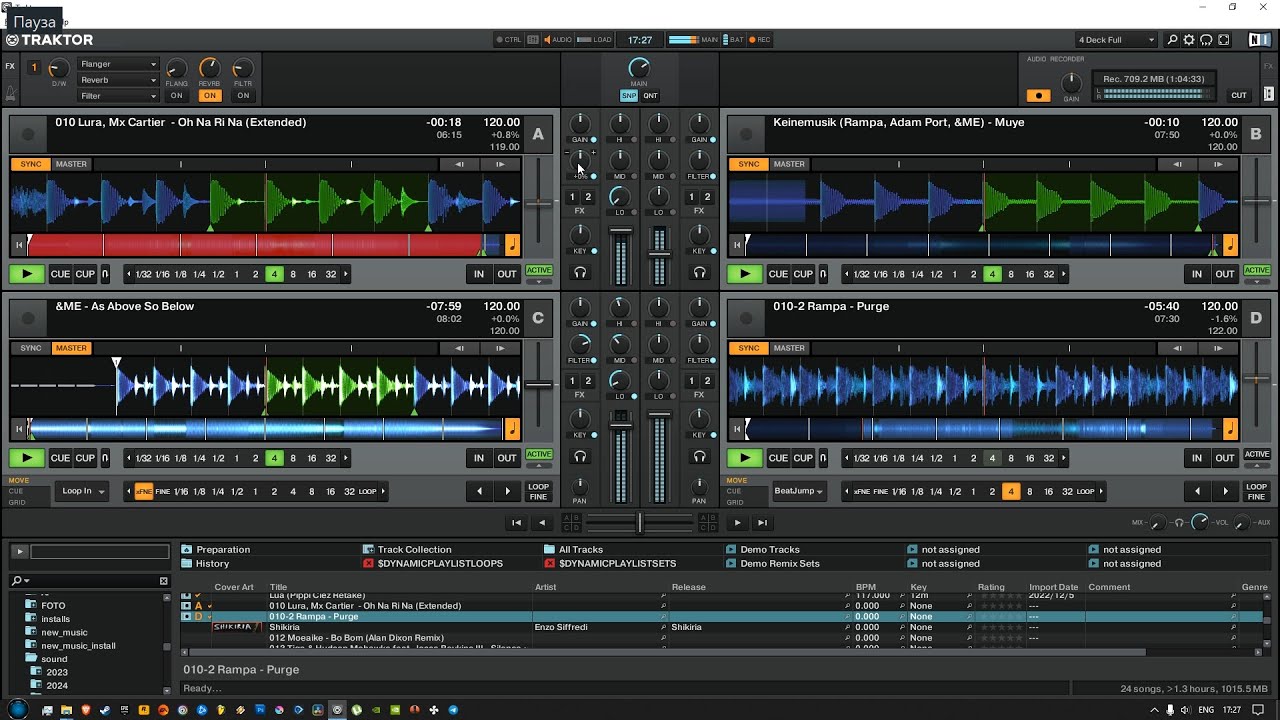Sort track list by BPM column header
The image size is (1280, 720).
pyautogui.click(x=865, y=587)
